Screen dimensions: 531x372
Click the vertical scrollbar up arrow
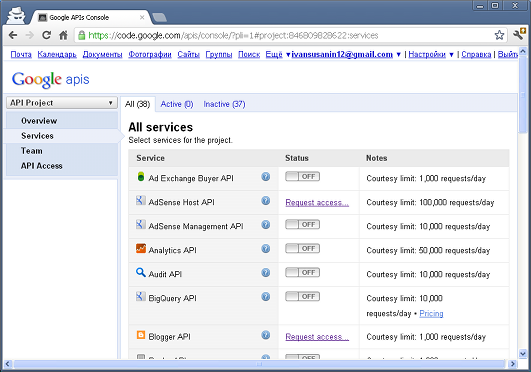click(x=523, y=51)
